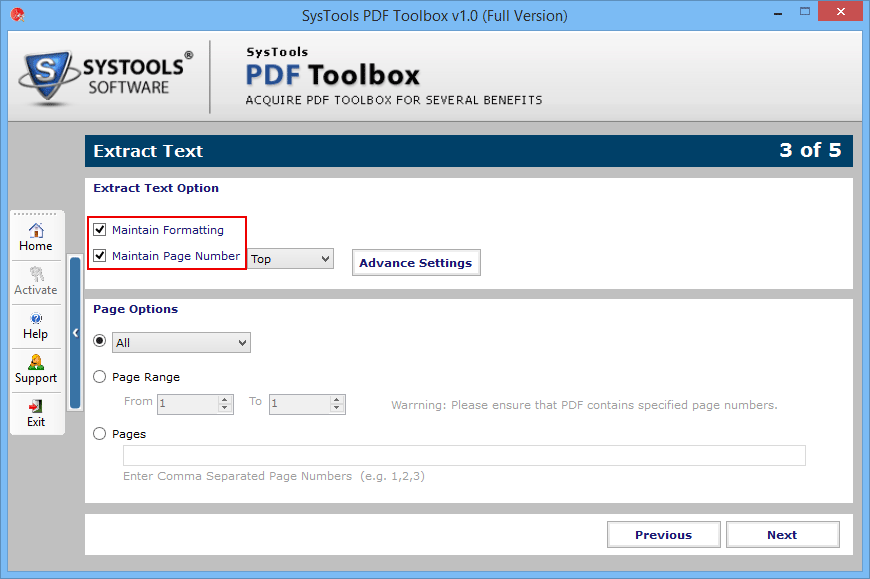This screenshot has width=870, height=579.
Task: Open Help from the sidebar icon
Action: pyautogui.click(x=36, y=318)
